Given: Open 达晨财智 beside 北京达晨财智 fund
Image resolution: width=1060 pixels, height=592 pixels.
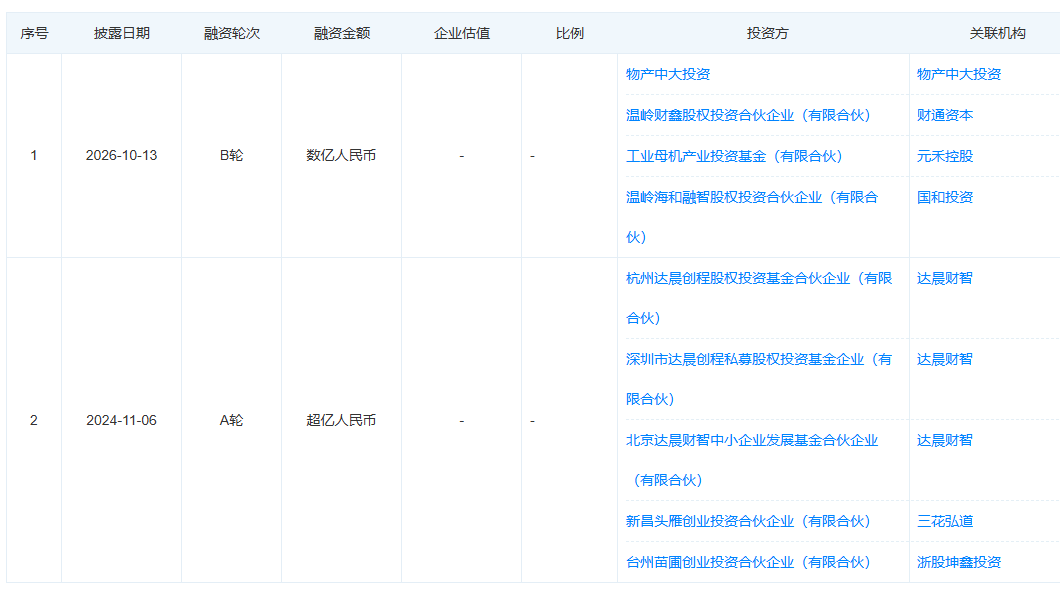Looking at the screenshot, I should click(944, 440).
